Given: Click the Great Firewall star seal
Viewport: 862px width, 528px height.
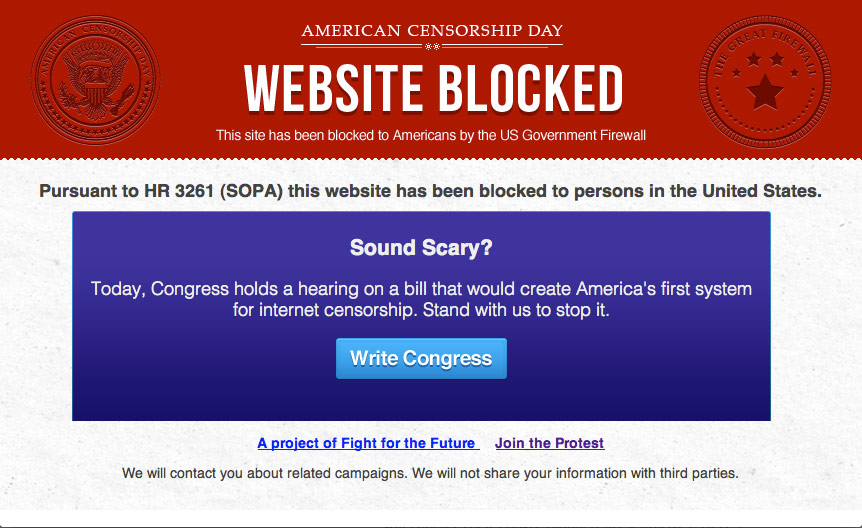Looking at the screenshot, I should (x=765, y=81).
